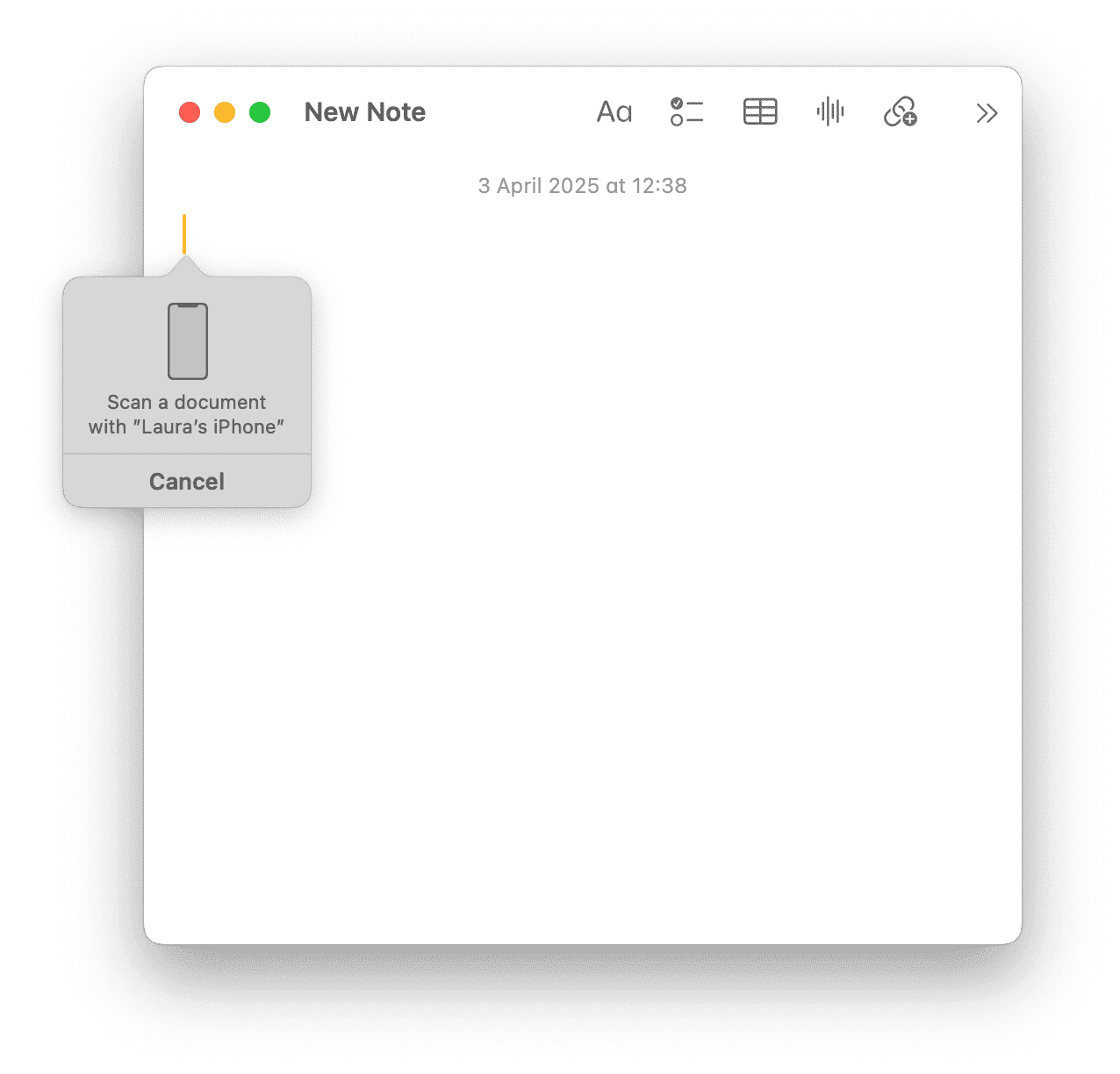This screenshot has width=1120, height=1074.
Task: Minimize the window using yellow button
Action: (225, 112)
